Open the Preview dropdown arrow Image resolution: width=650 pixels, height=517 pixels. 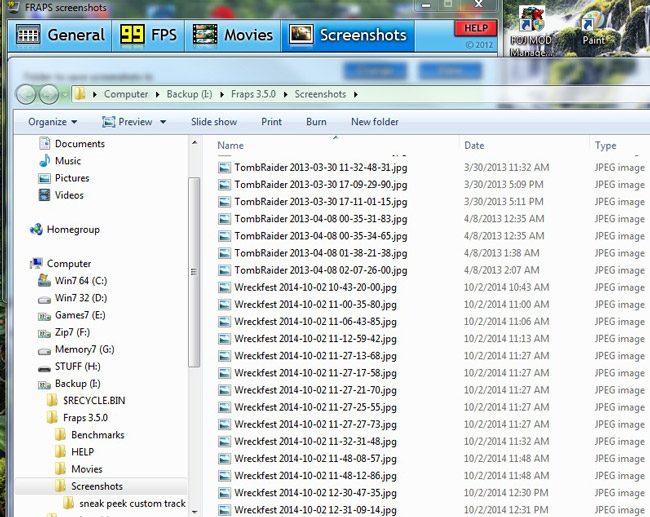163,122
